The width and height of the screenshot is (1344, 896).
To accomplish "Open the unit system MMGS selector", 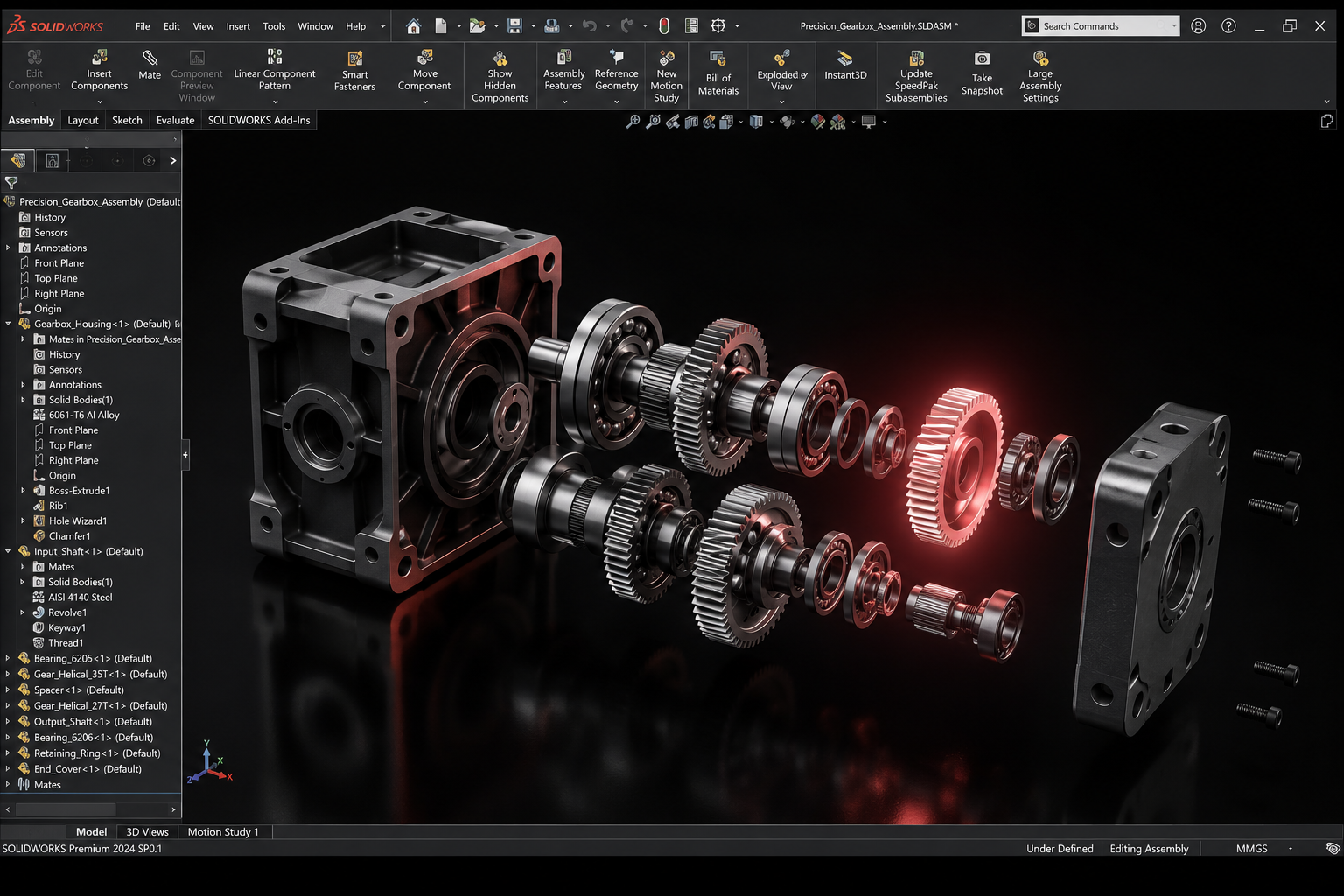I will 1251,849.
